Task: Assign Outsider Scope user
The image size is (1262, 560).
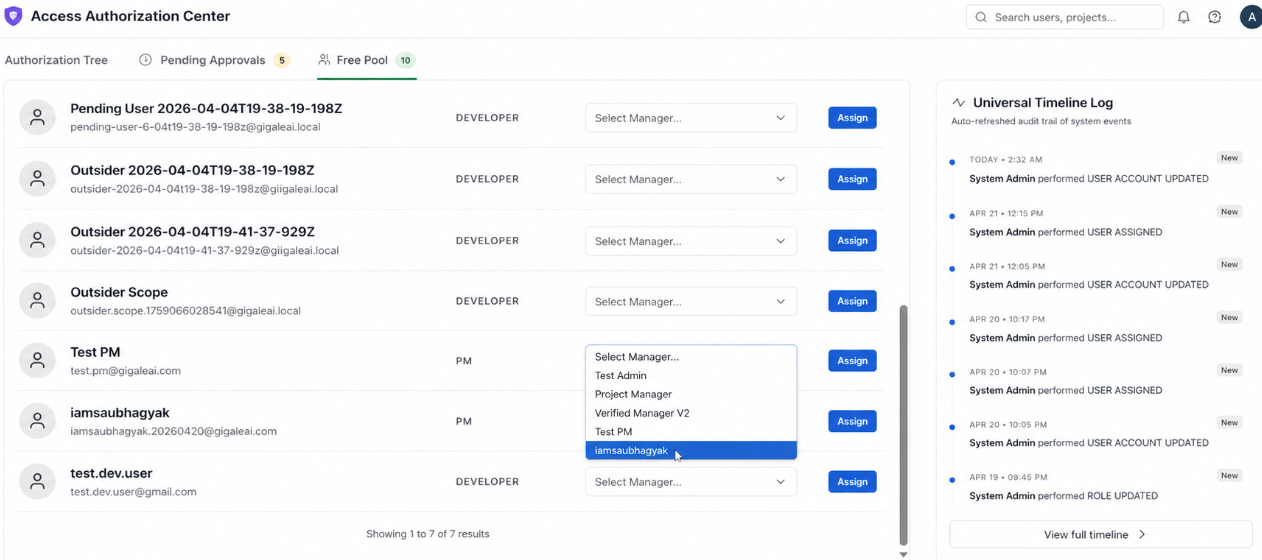Action: [852, 301]
